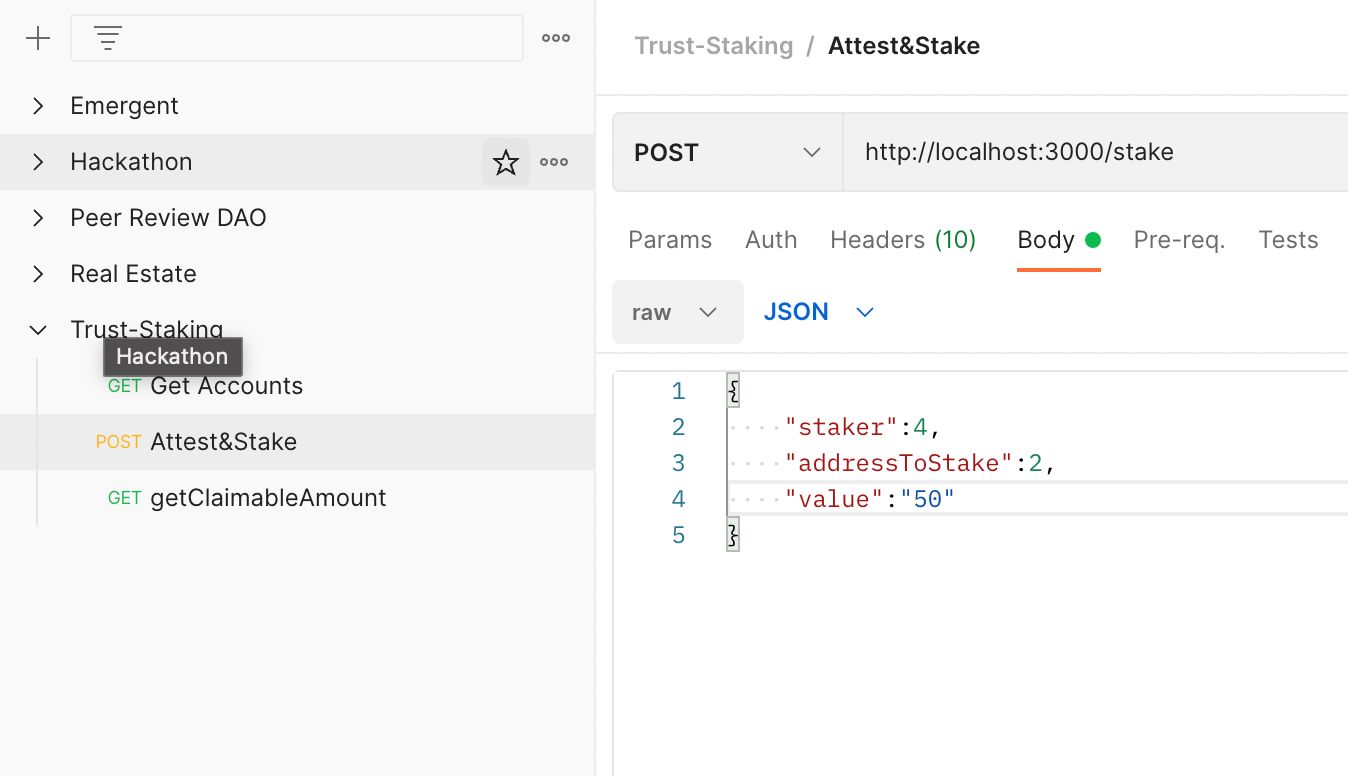The height and width of the screenshot is (776, 1348).
Task: Open the POST method dropdown
Action: (728, 152)
